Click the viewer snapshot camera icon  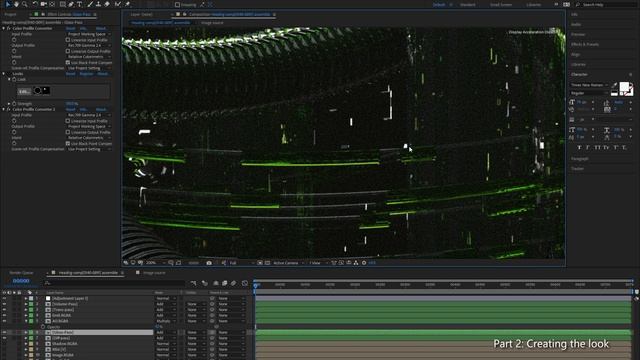(209, 263)
